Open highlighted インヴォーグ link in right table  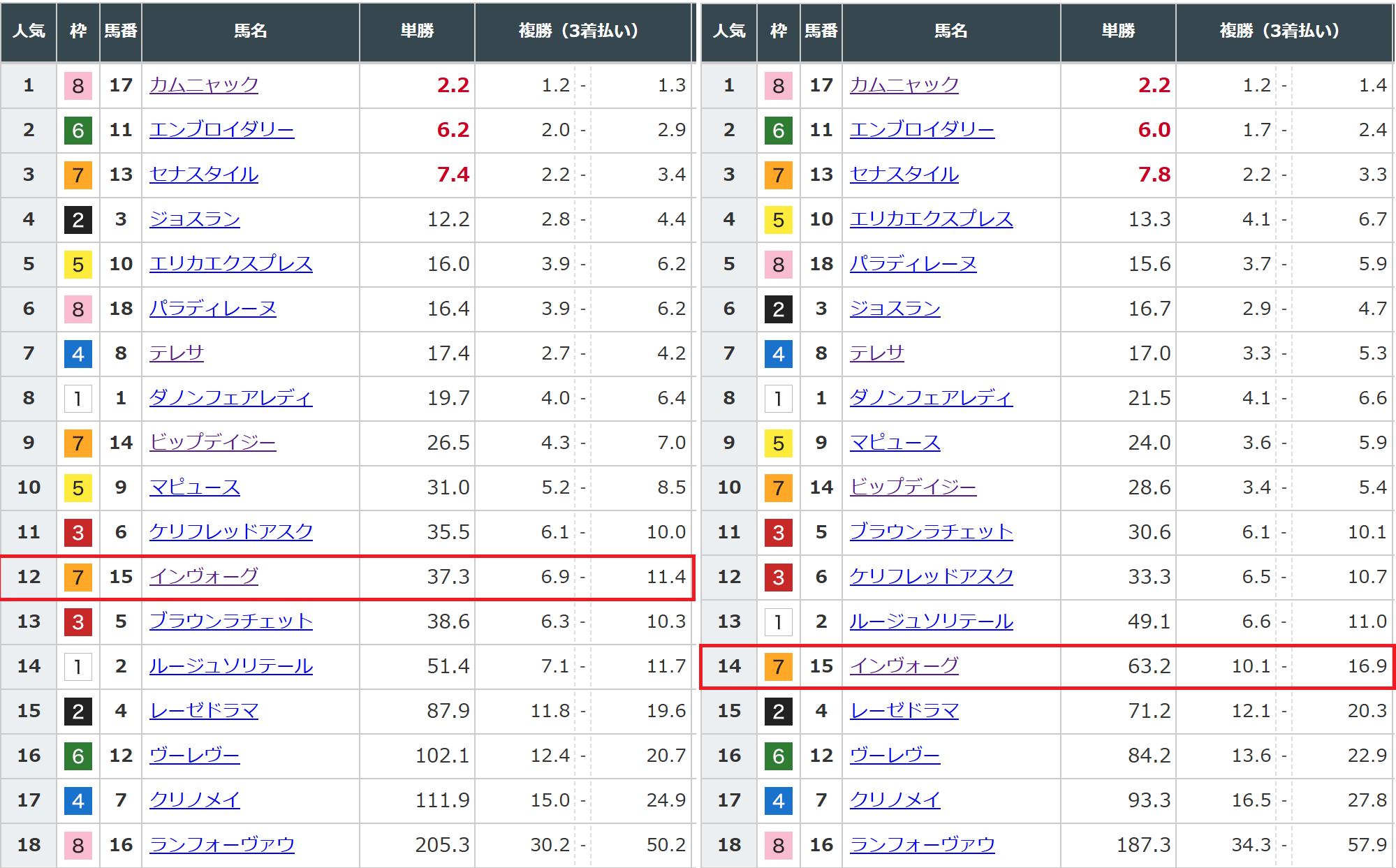(904, 666)
